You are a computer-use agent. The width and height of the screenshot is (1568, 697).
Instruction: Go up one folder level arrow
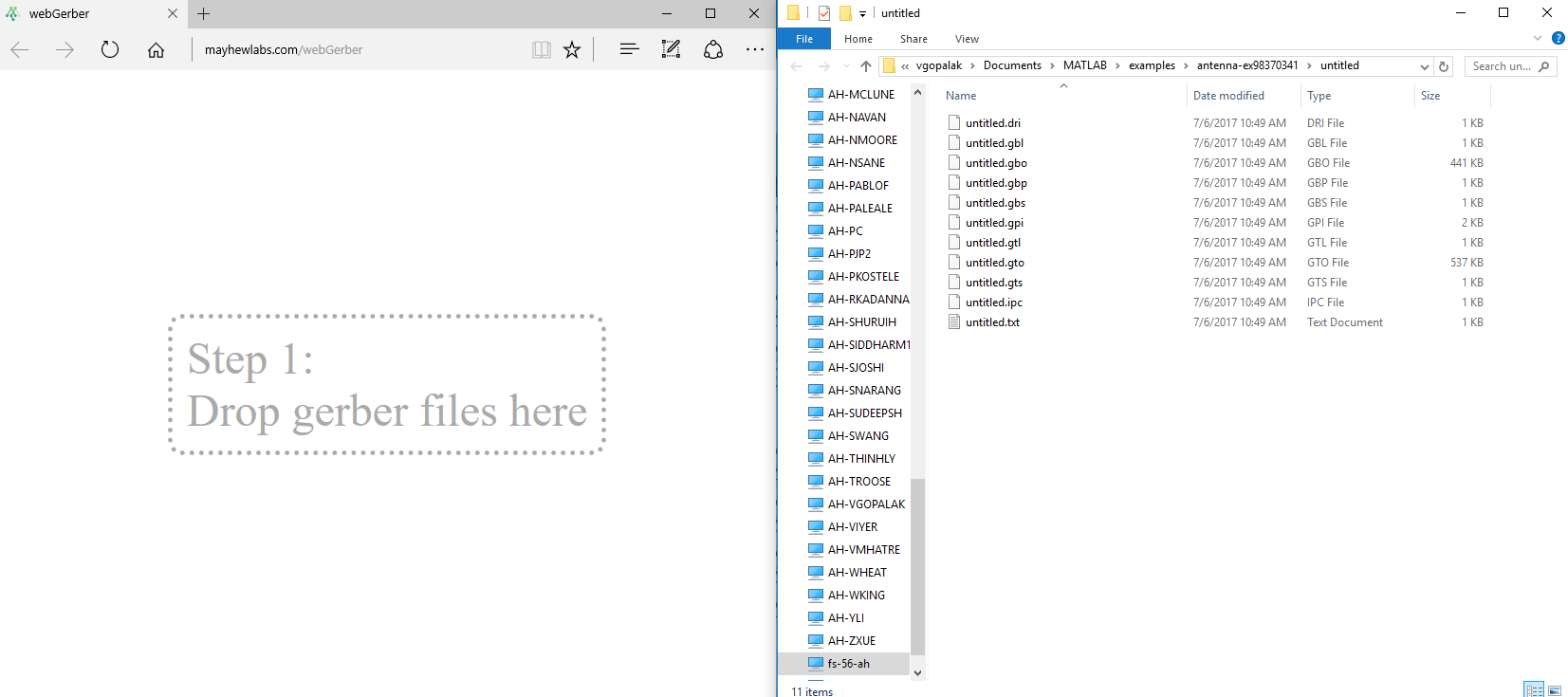[x=865, y=65]
